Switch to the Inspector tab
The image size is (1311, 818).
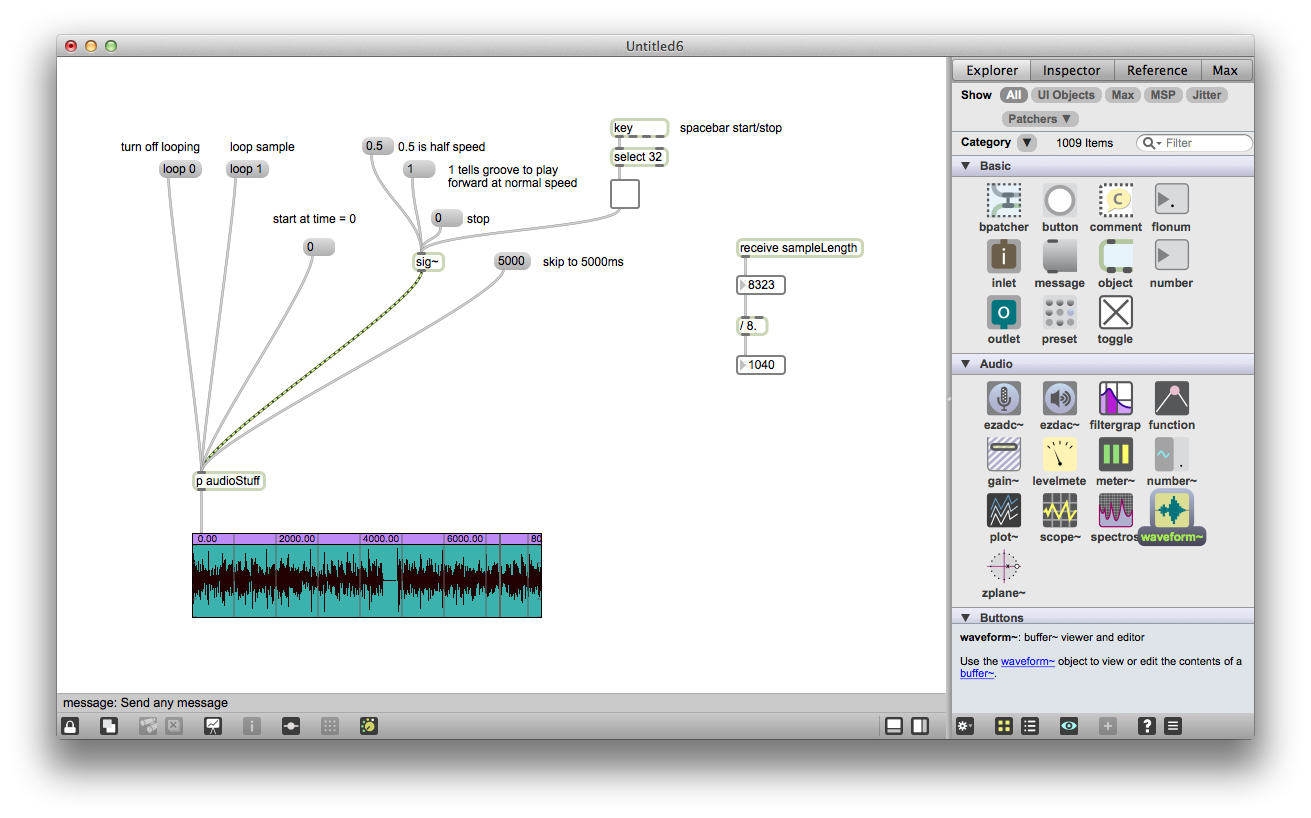pyautogui.click(x=1072, y=70)
